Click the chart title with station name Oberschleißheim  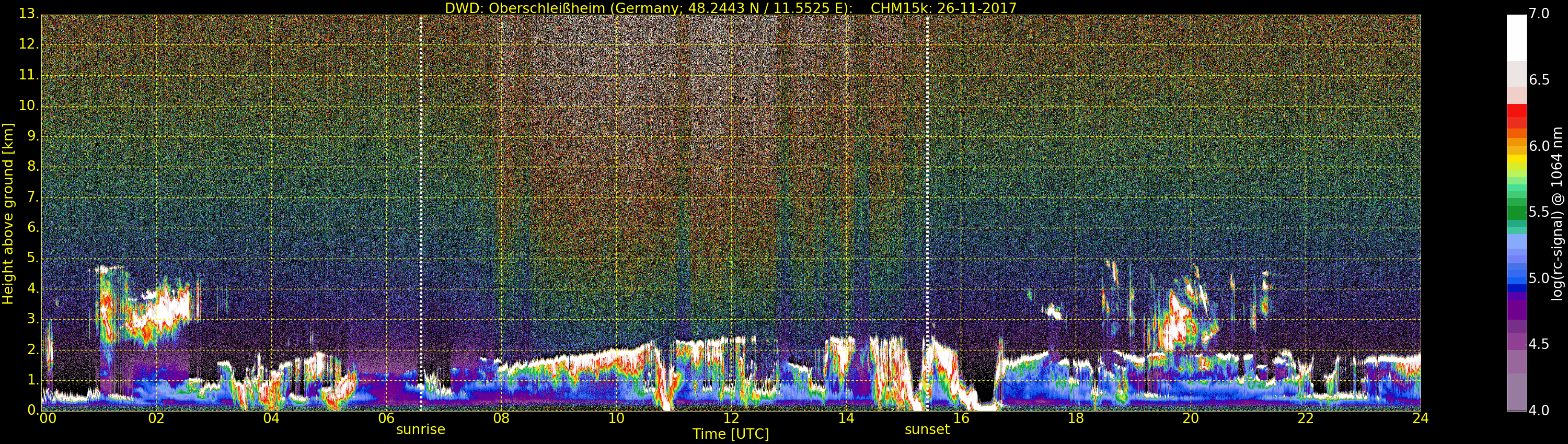pyautogui.click(x=731, y=8)
